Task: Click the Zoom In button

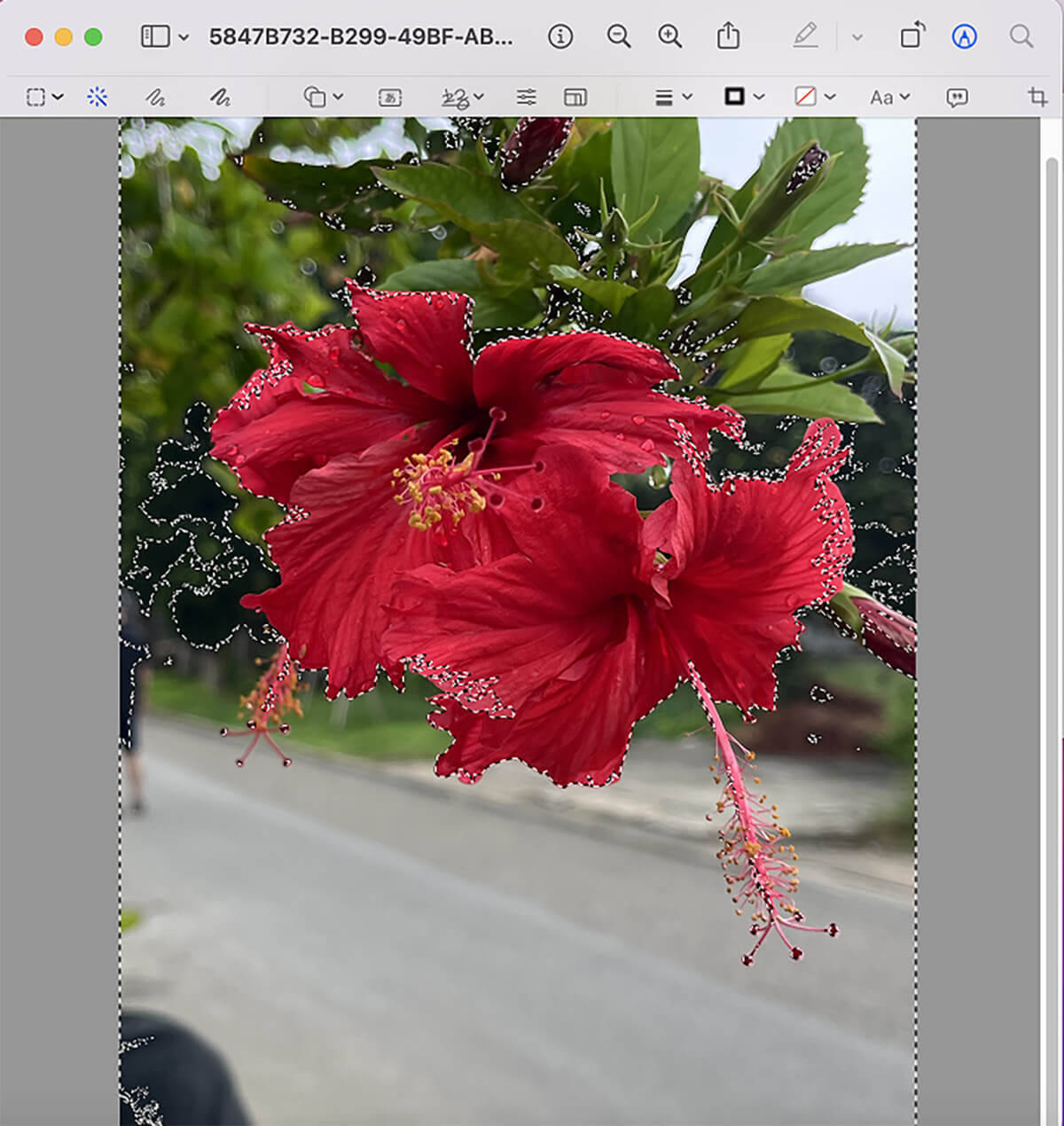Action: click(669, 36)
